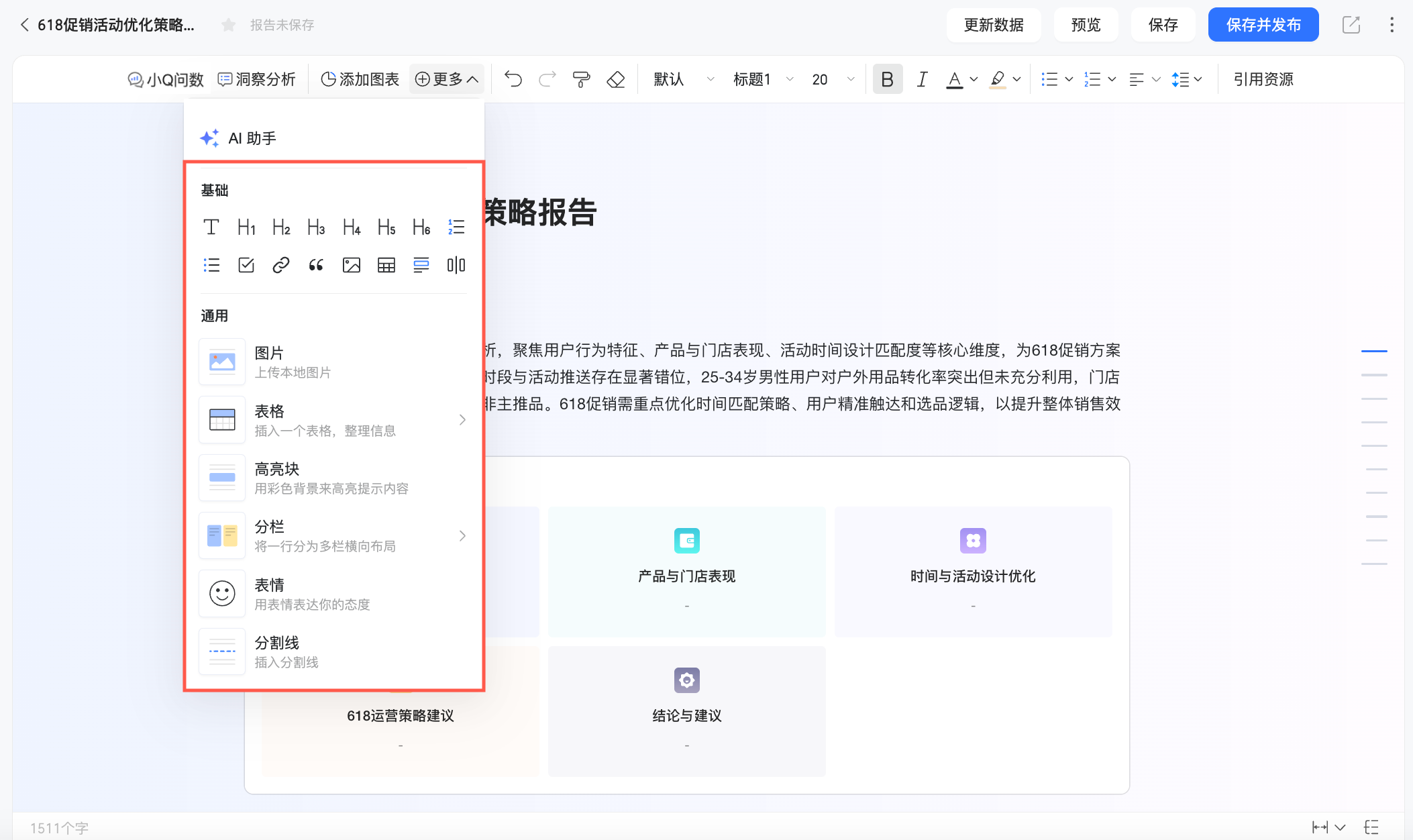Insert table icon in 基础 row

[x=386, y=265]
